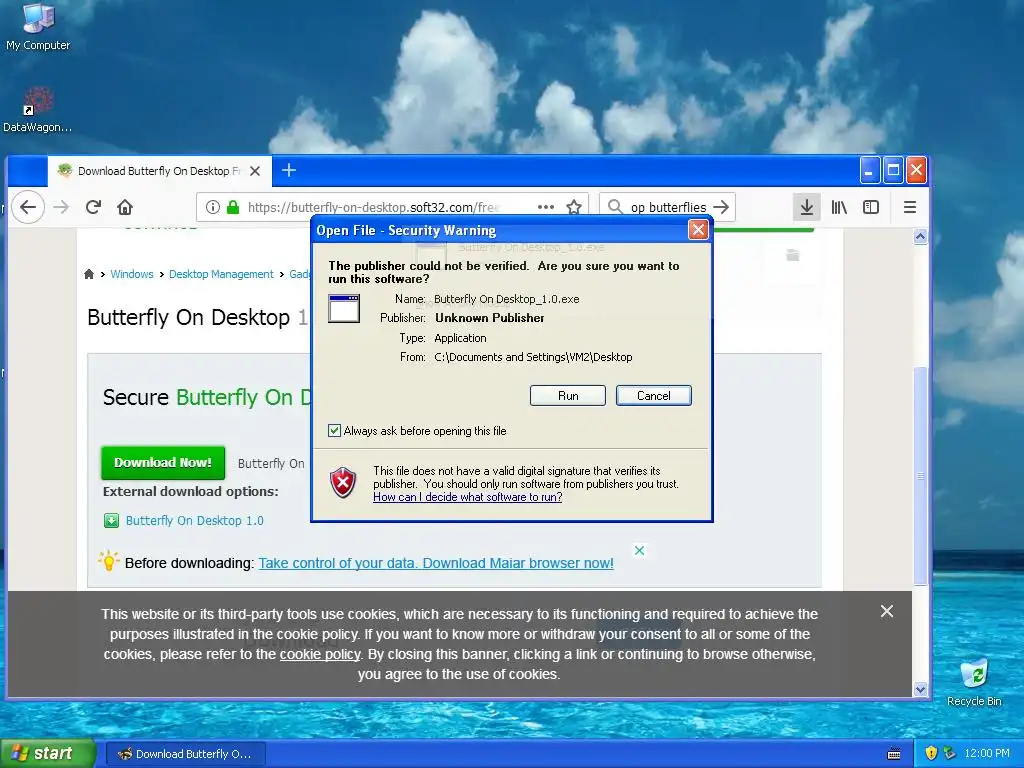1024x768 pixels.
Task: Open Butterfly On Desktop 1.0 external link
Action: click(195, 520)
